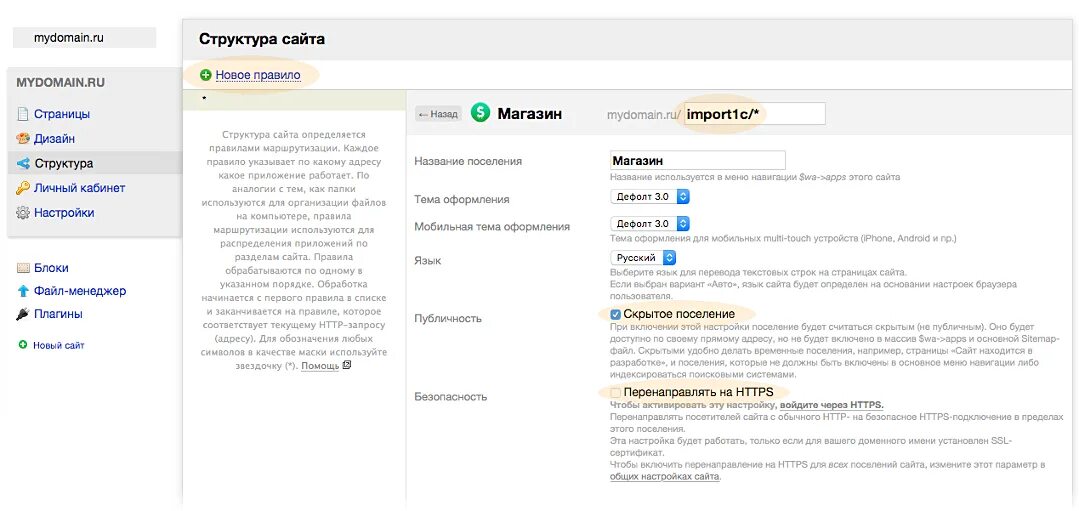This screenshot has height=511, width=1079.
Task: Click the gear icon for Настройки
Action: 23,213
